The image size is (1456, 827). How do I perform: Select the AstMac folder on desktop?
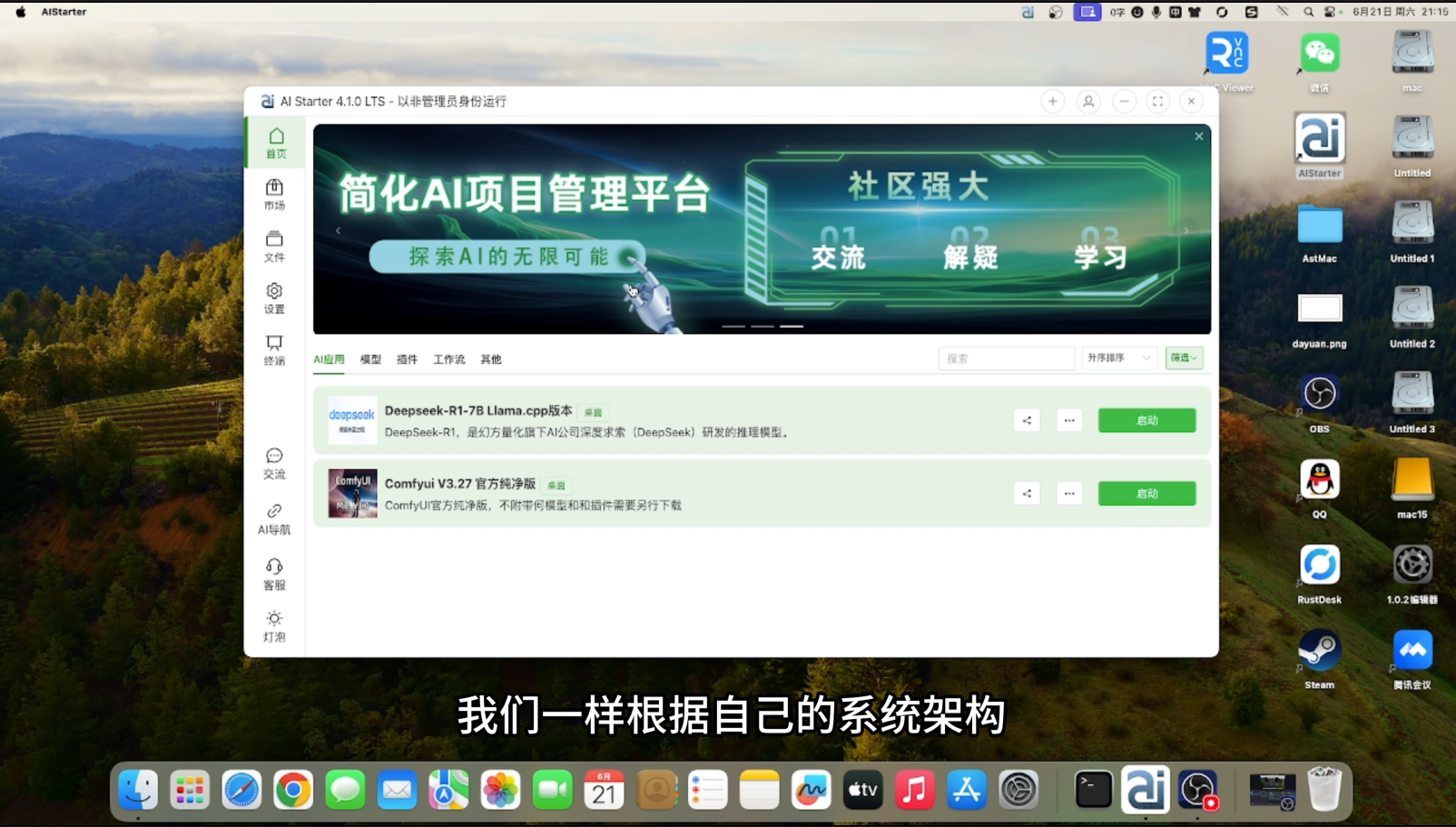tap(1319, 232)
